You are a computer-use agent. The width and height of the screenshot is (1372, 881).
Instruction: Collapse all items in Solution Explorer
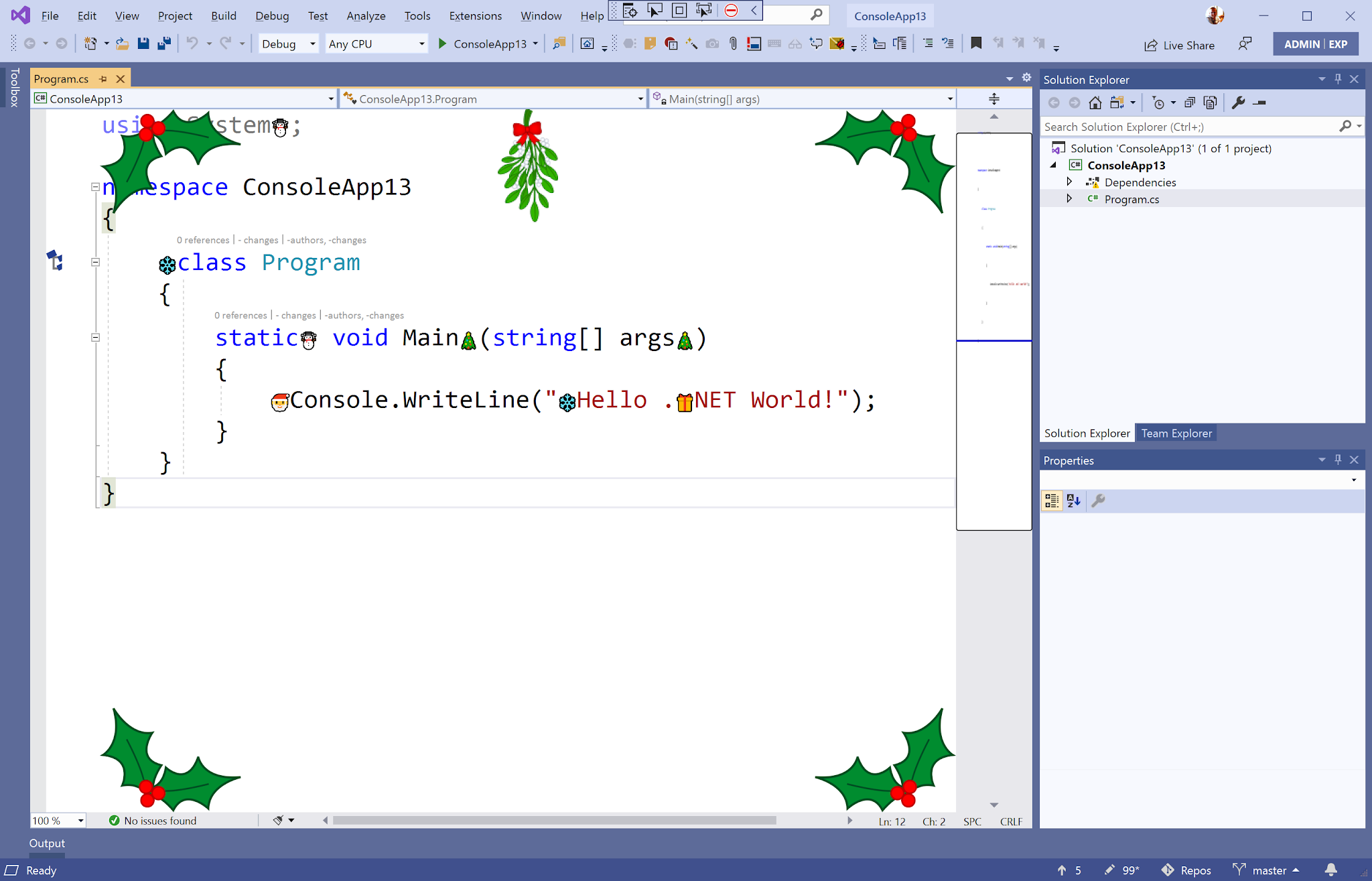point(1190,102)
